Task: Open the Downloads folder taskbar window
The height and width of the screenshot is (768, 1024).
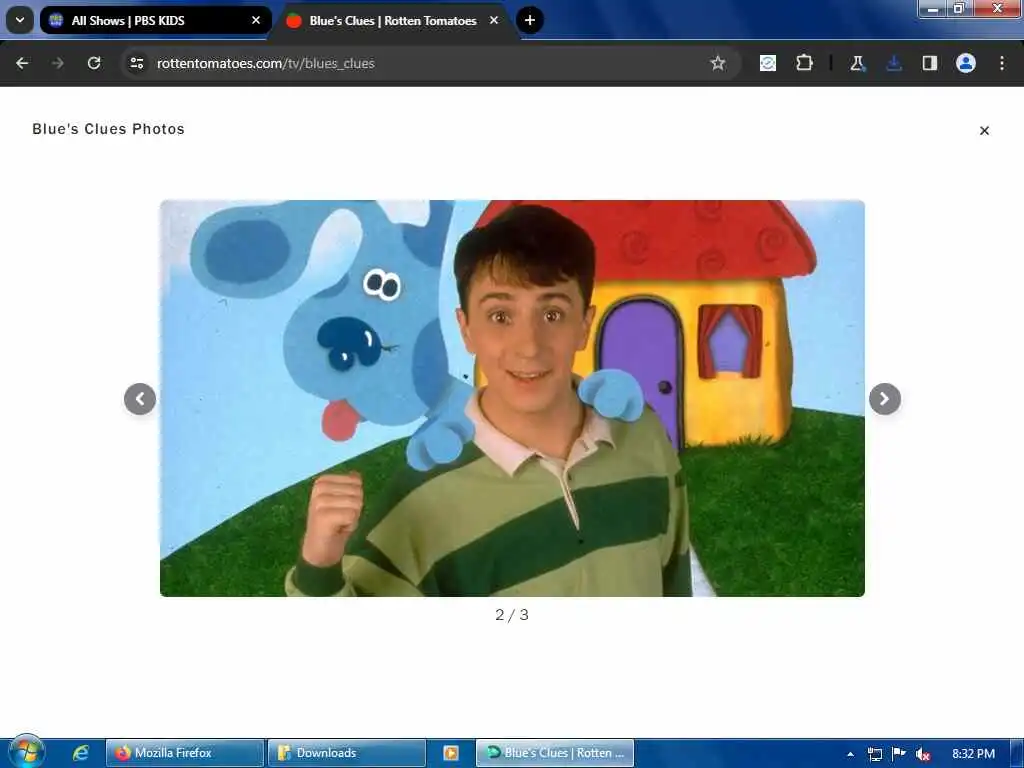Action: coord(347,753)
